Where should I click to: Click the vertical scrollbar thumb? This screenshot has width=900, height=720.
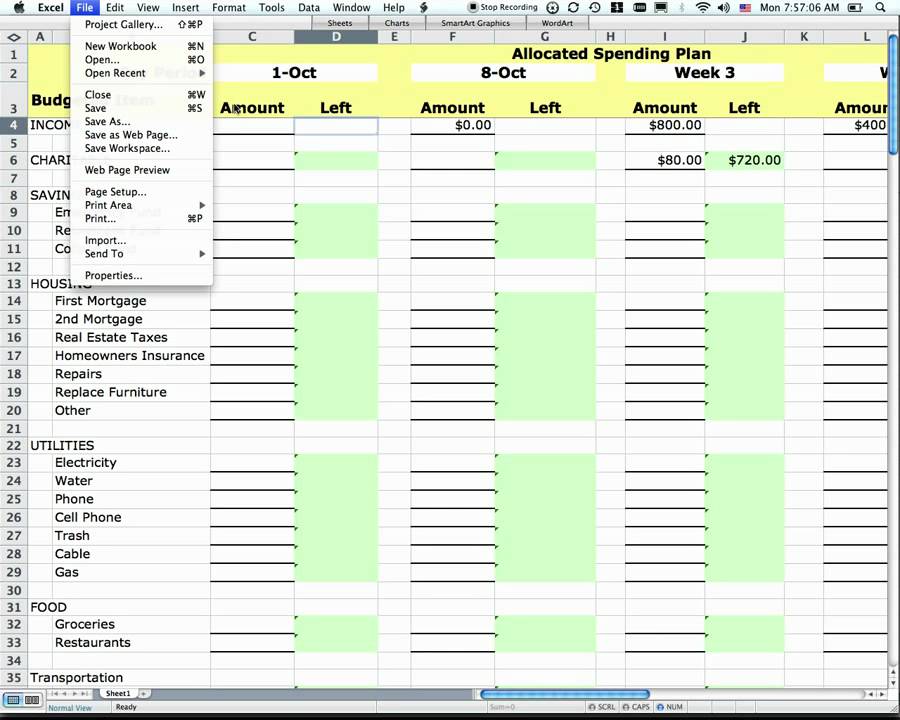(894, 93)
